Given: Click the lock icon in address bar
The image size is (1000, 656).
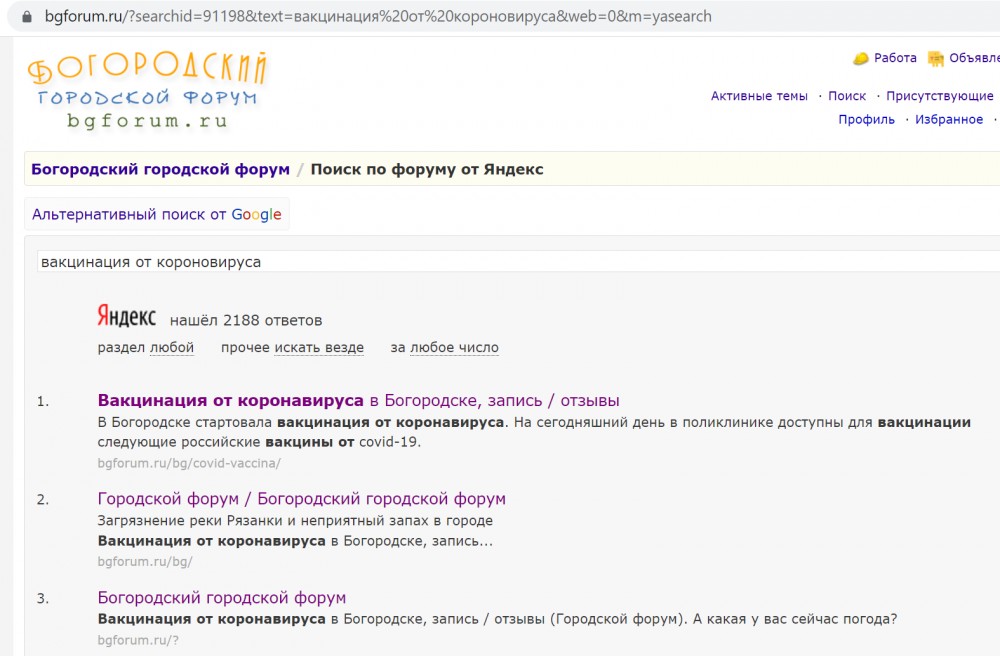Looking at the screenshot, I should [x=25, y=18].
